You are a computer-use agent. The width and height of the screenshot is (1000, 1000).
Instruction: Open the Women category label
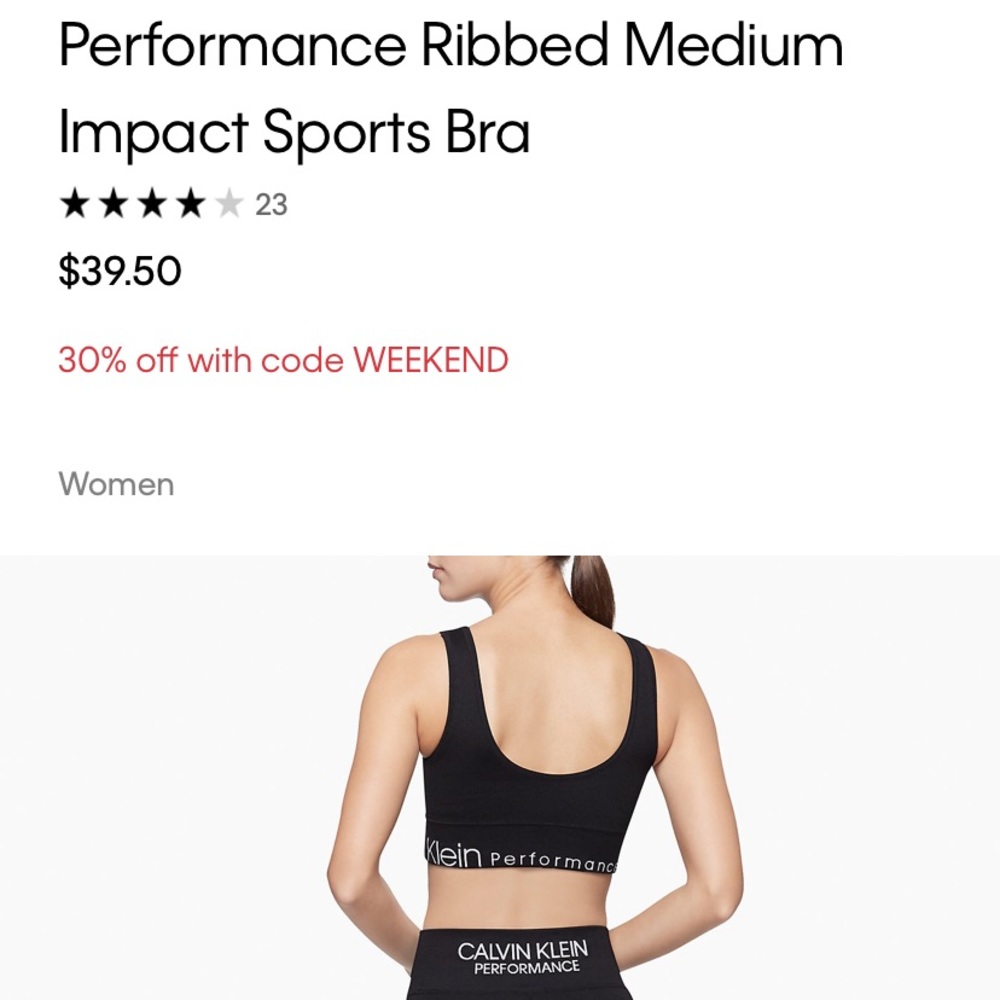[116, 484]
